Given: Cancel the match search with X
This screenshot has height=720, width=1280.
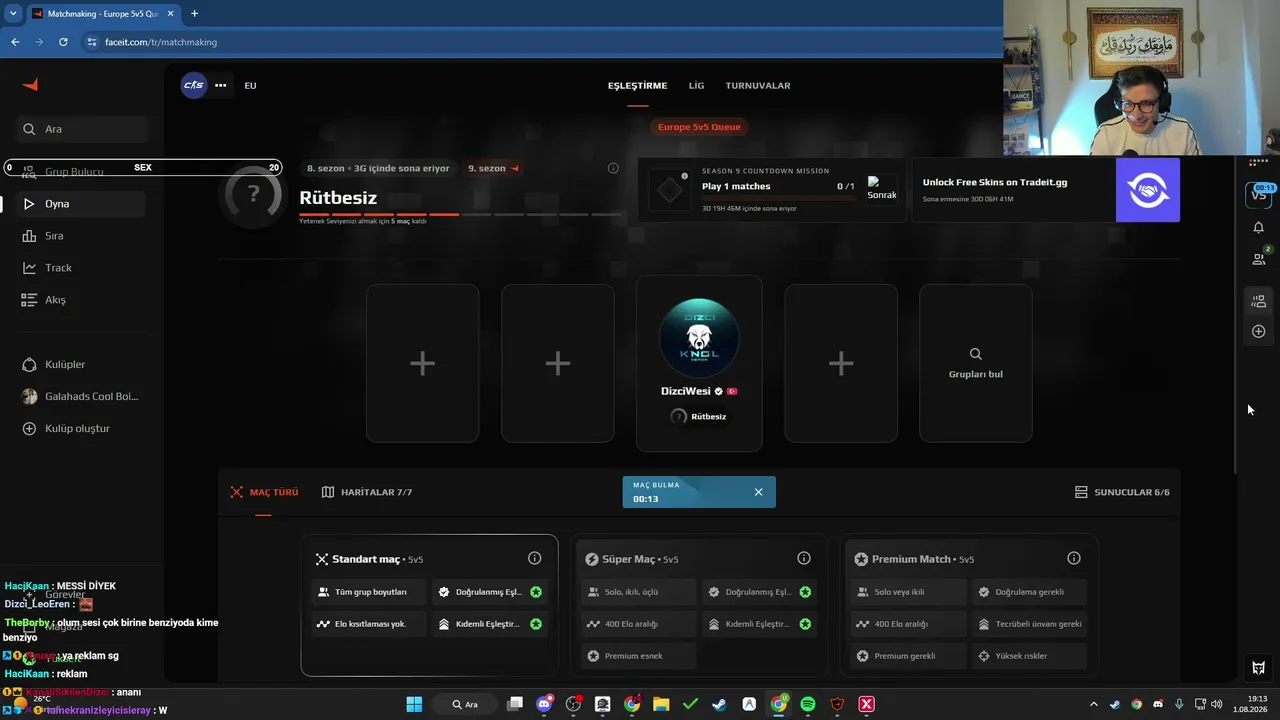Looking at the screenshot, I should coord(758,492).
